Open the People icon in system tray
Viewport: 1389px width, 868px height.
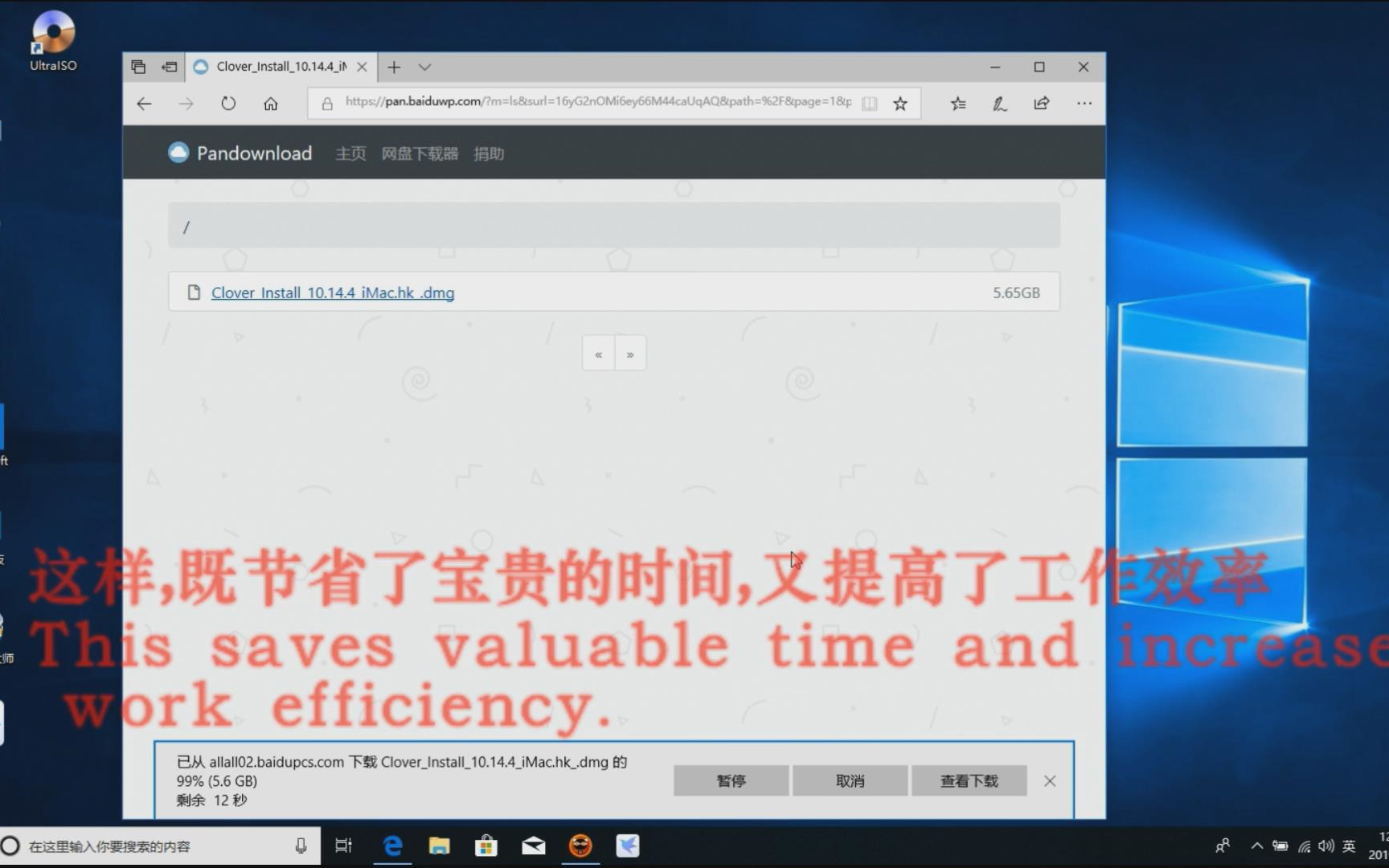pos(1223,845)
